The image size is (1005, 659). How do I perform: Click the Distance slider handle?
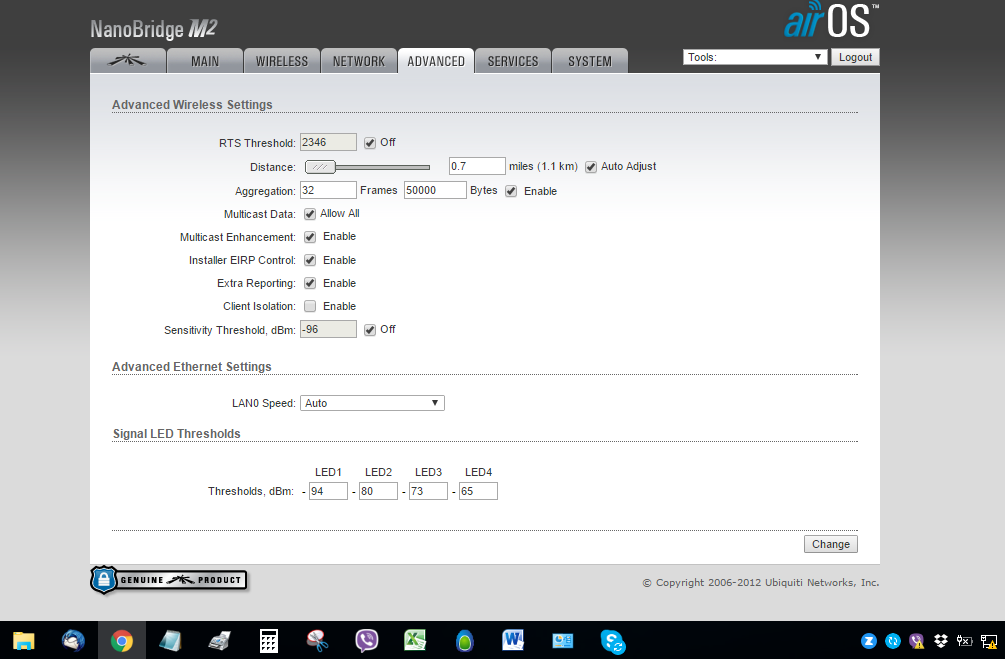click(320, 167)
